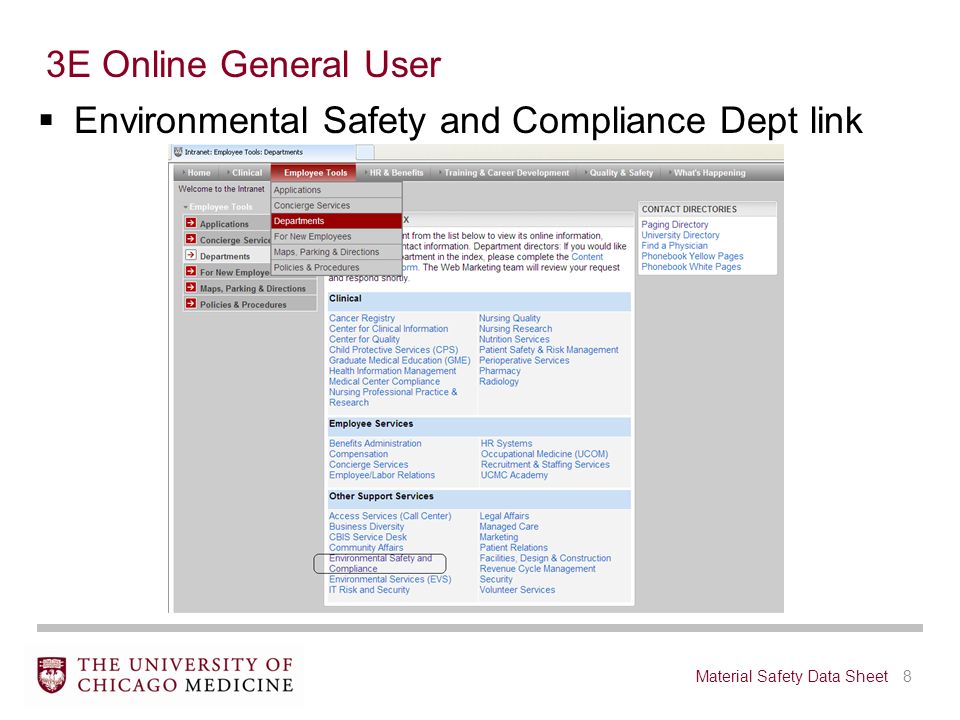
Task: Open Occupational Medicine (UCOM) link
Action: pyautogui.click(x=544, y=454)
